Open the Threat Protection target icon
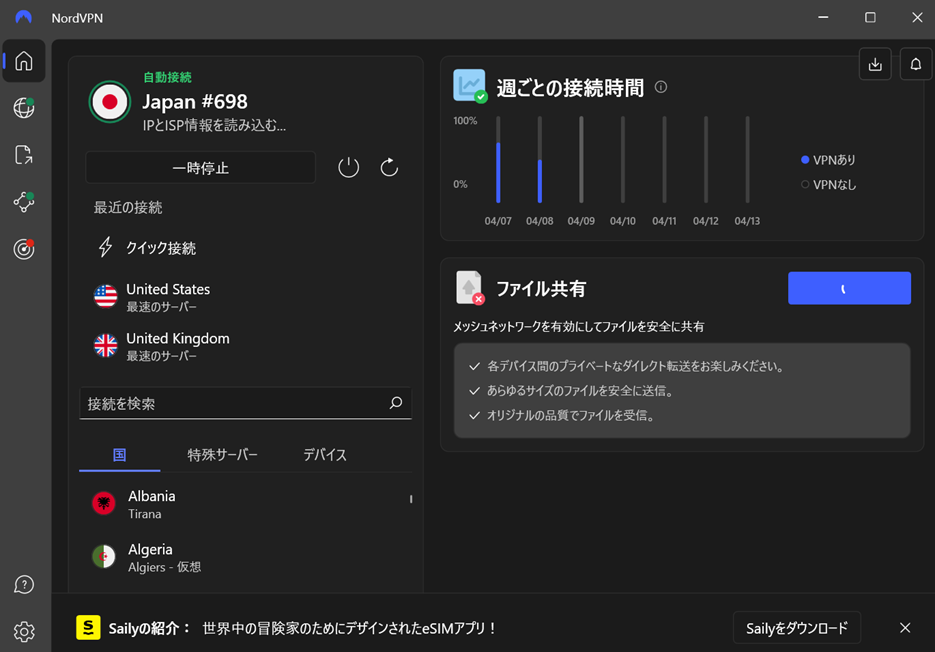The height and width of the screenshot is (652, 935). (x=24, y=249)
